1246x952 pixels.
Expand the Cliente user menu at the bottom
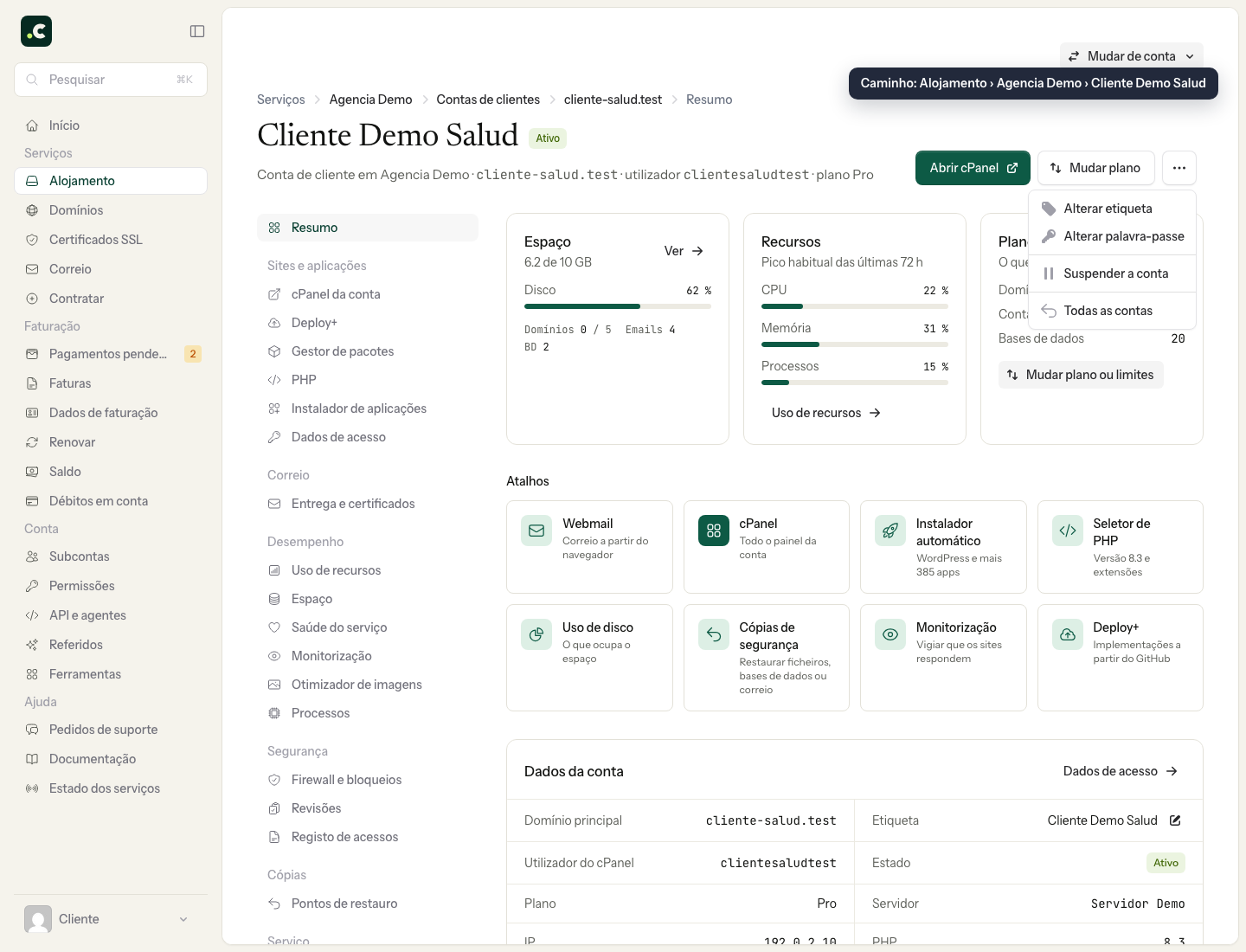111,919
